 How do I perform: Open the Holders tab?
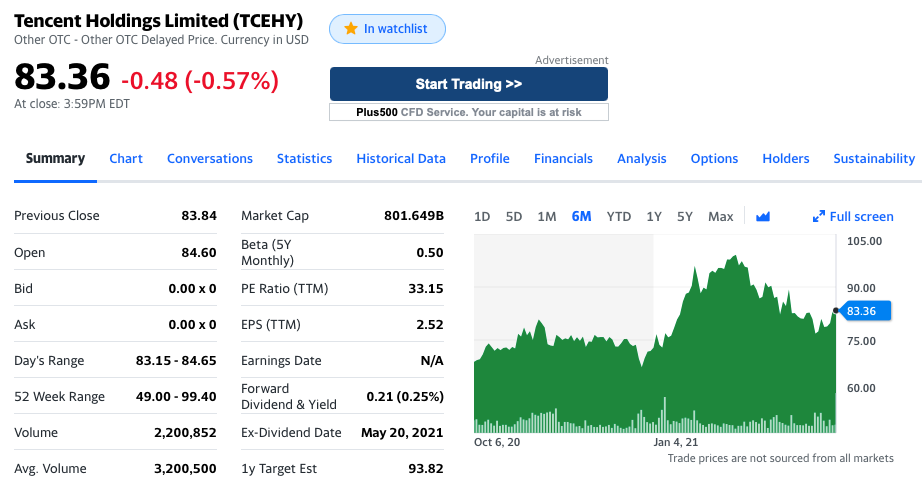tap(786, 159)
